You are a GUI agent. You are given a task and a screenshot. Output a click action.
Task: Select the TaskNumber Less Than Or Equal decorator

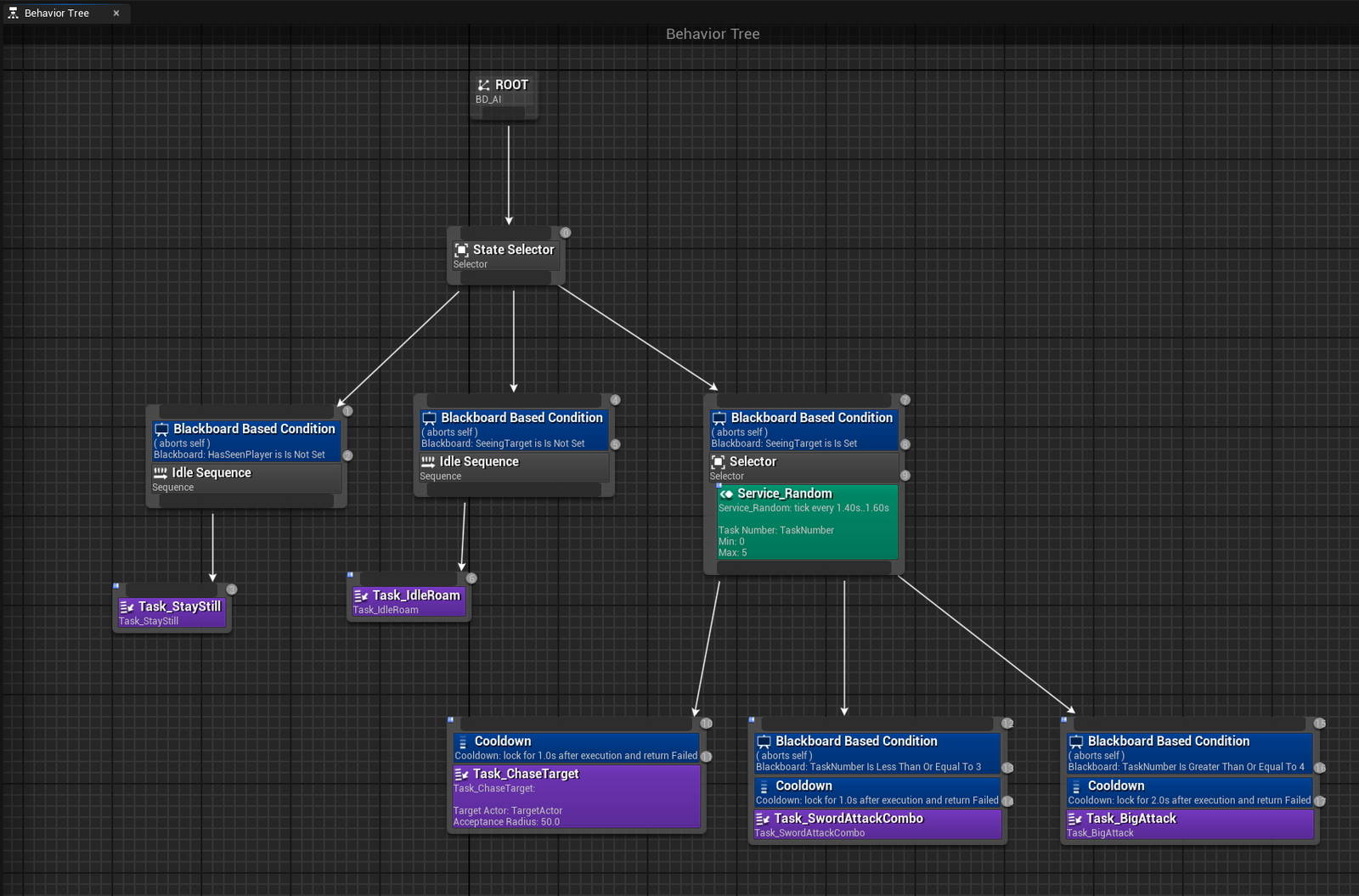875,753
